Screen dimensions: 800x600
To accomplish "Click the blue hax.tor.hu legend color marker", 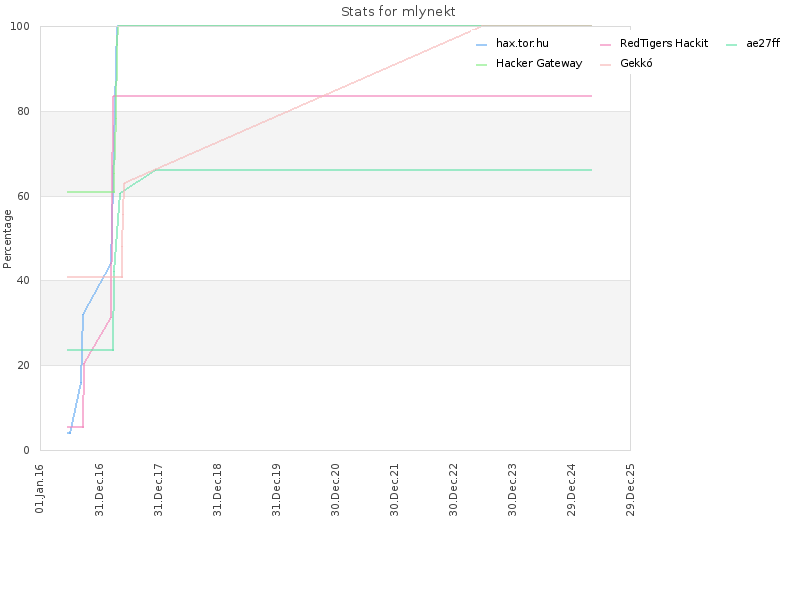I will [x=481, y=45].
